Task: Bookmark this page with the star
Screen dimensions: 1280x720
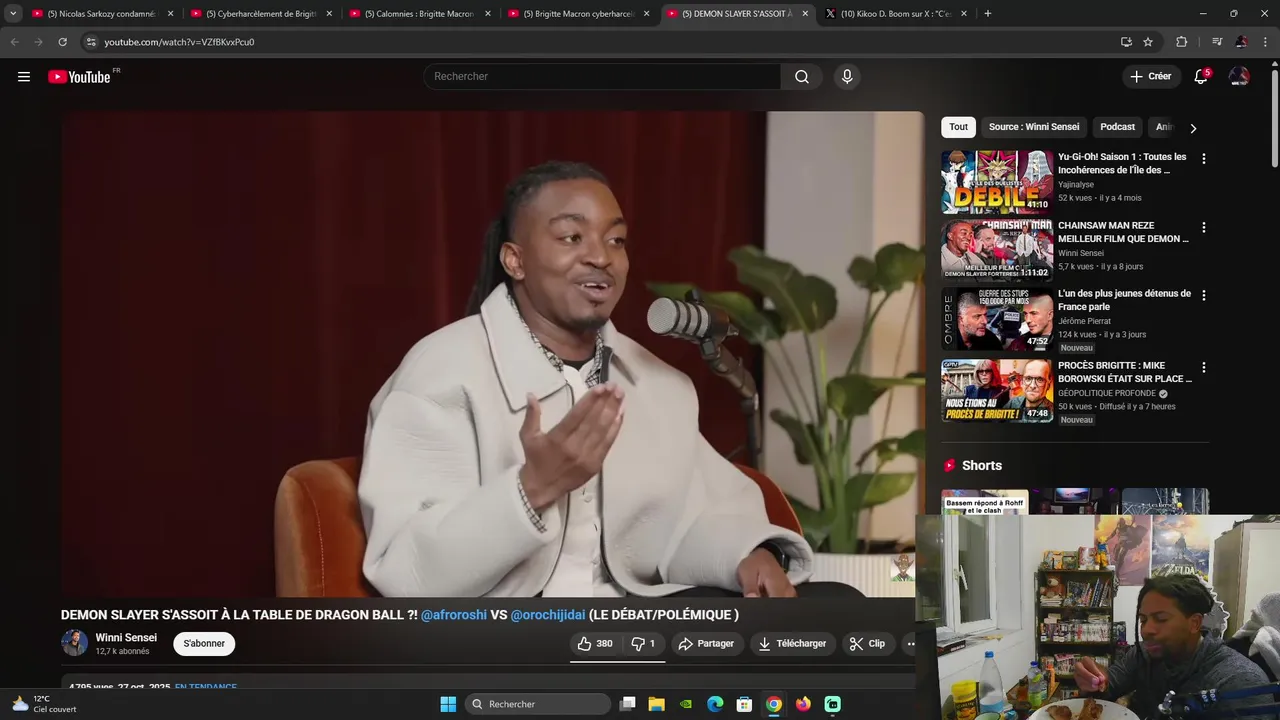Action: (x=1148, y=42)
